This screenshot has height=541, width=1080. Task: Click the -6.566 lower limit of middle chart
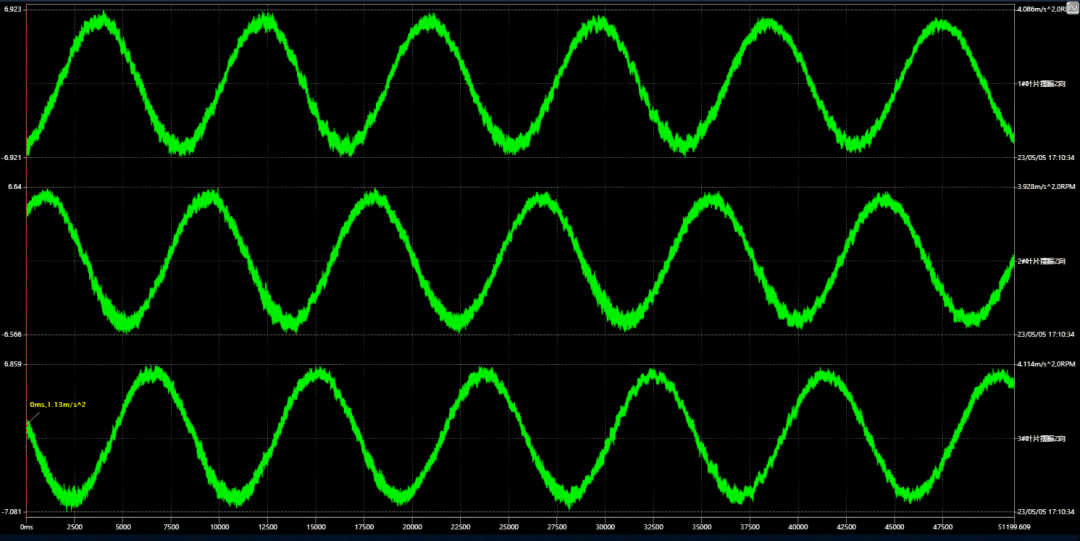pos(13,334)
